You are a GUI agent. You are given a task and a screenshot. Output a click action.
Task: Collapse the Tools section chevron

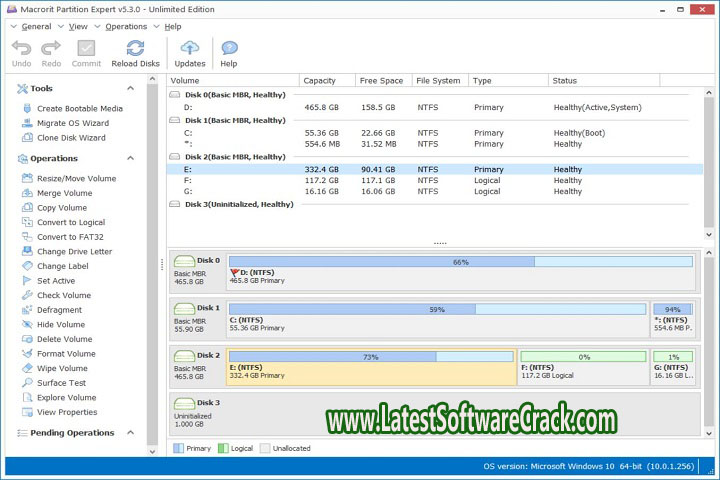click(130, 88)
